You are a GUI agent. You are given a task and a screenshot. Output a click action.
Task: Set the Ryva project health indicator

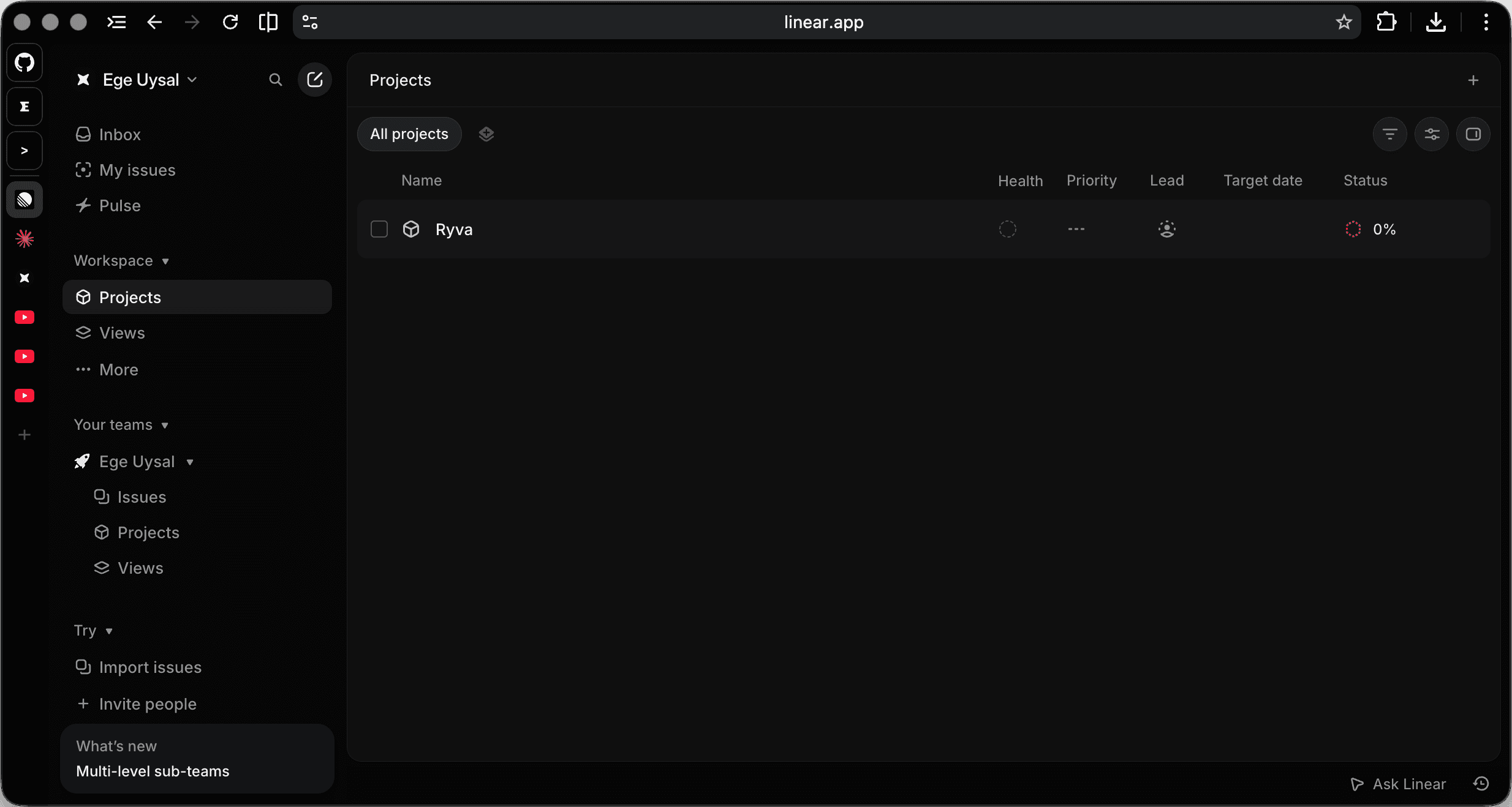1007,229
